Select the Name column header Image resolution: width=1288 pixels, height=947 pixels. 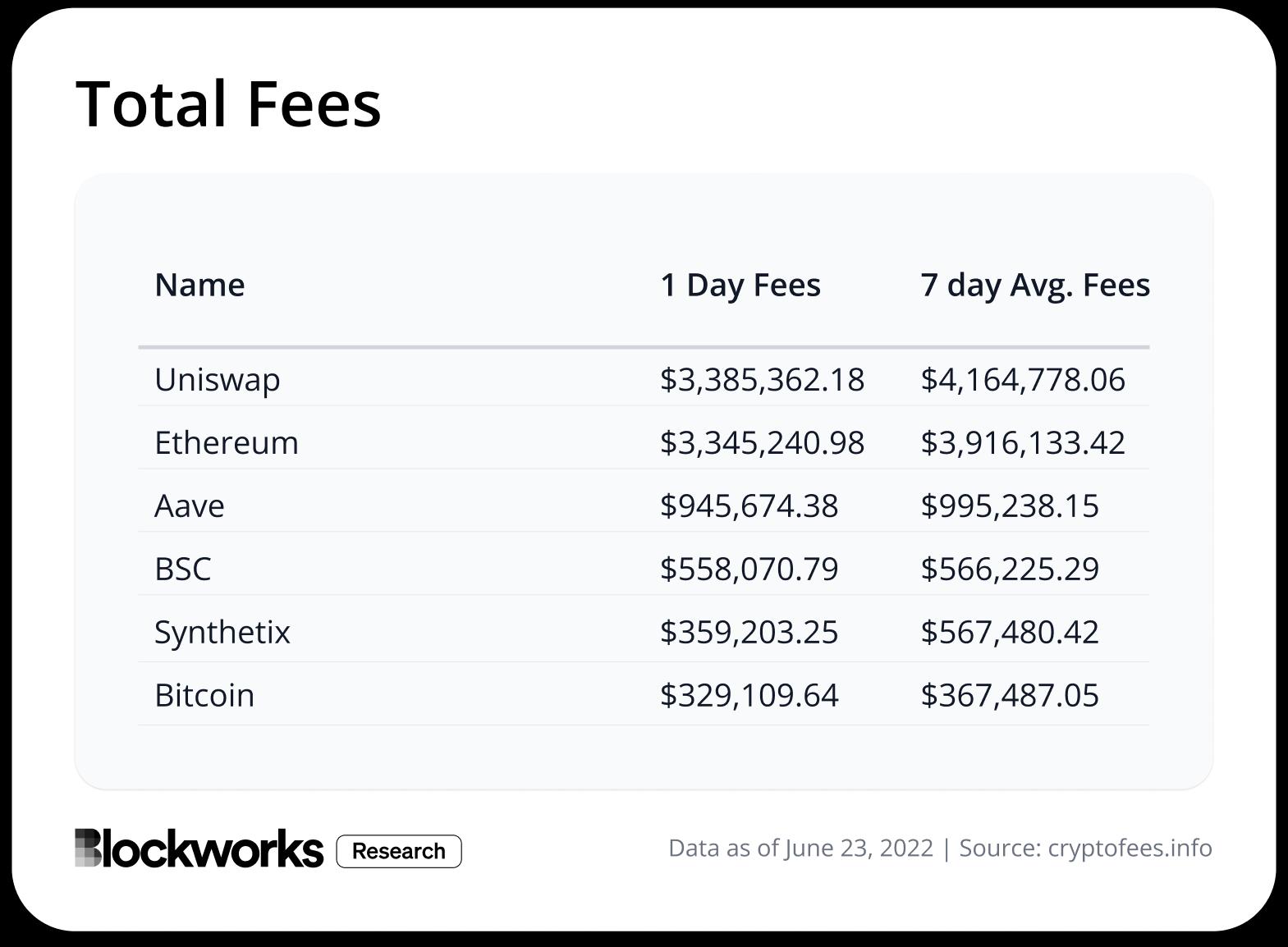pyautogui.click(x=199, y=285)
